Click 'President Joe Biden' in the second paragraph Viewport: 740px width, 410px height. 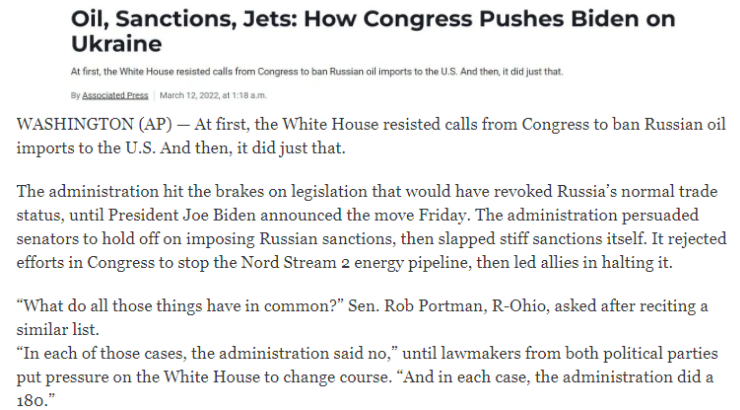[182, 215]
